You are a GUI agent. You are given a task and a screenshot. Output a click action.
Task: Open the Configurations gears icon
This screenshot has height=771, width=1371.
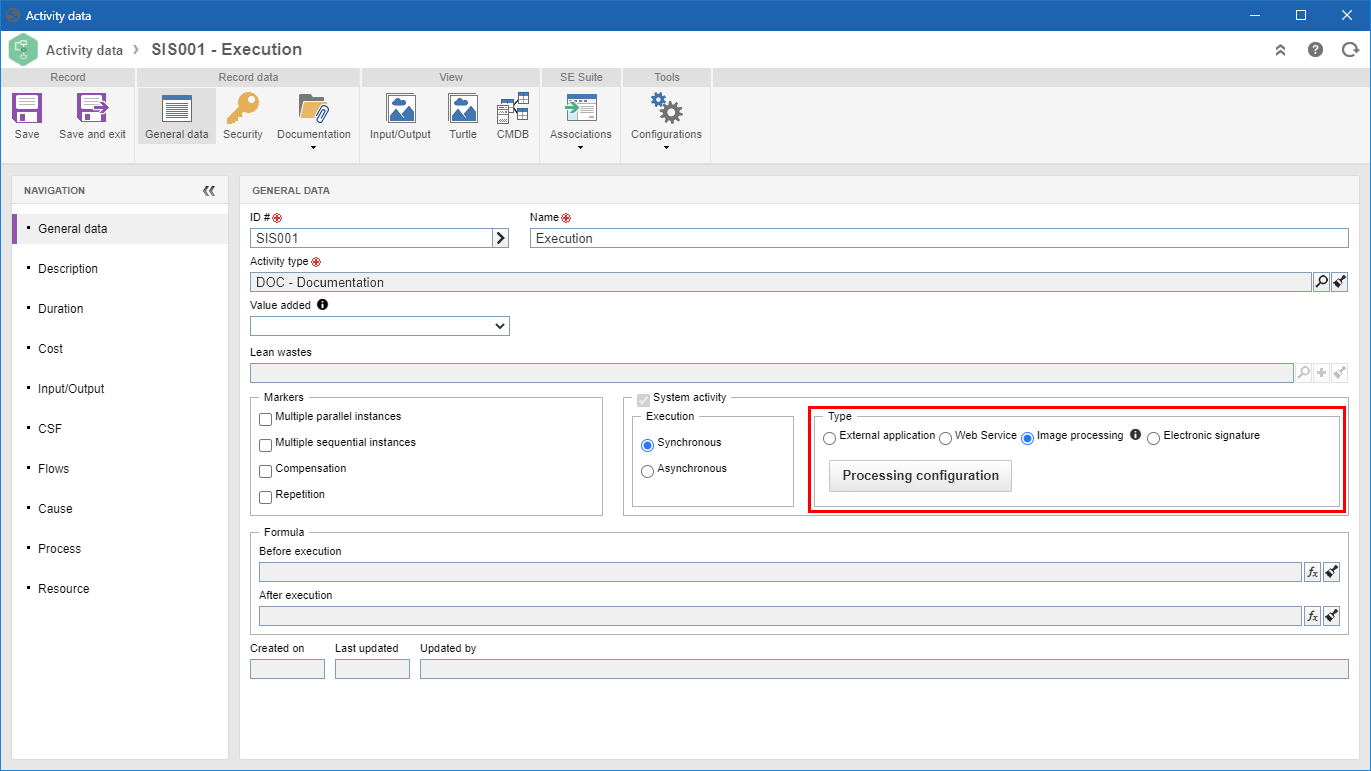pyautogui.click(x=666, y=108)
